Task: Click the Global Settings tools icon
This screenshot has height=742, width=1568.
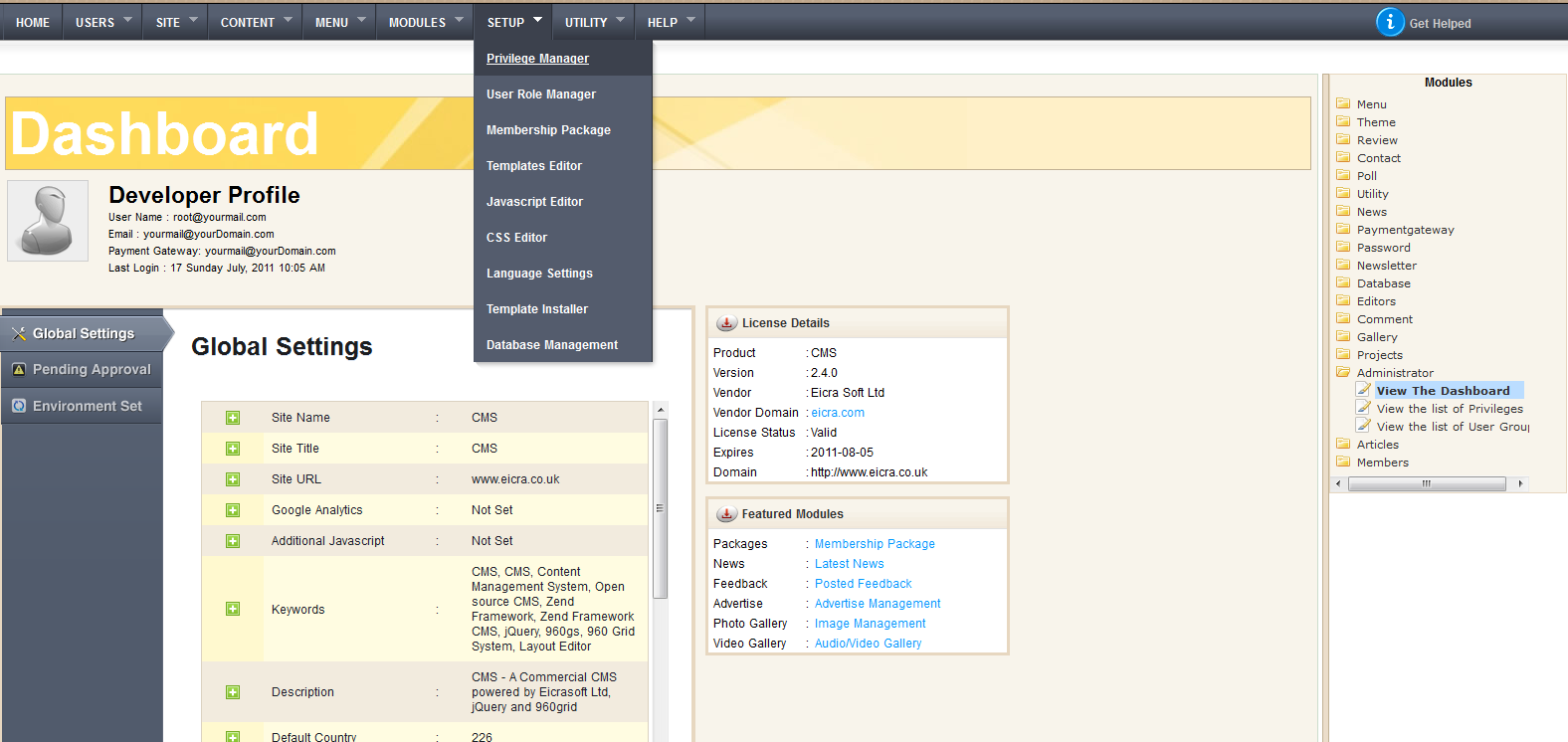Action: pos(18,334)
